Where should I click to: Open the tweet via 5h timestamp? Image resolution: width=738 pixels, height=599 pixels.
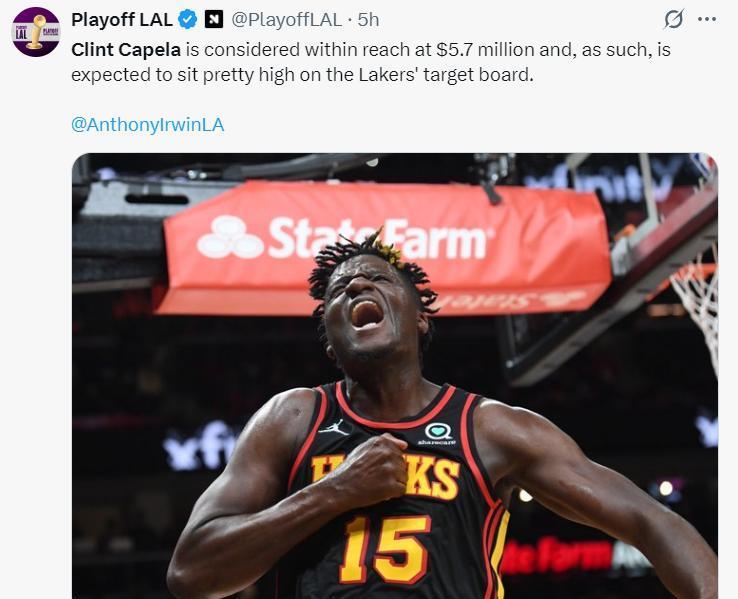pyautogui.click(x=369, y=20)
